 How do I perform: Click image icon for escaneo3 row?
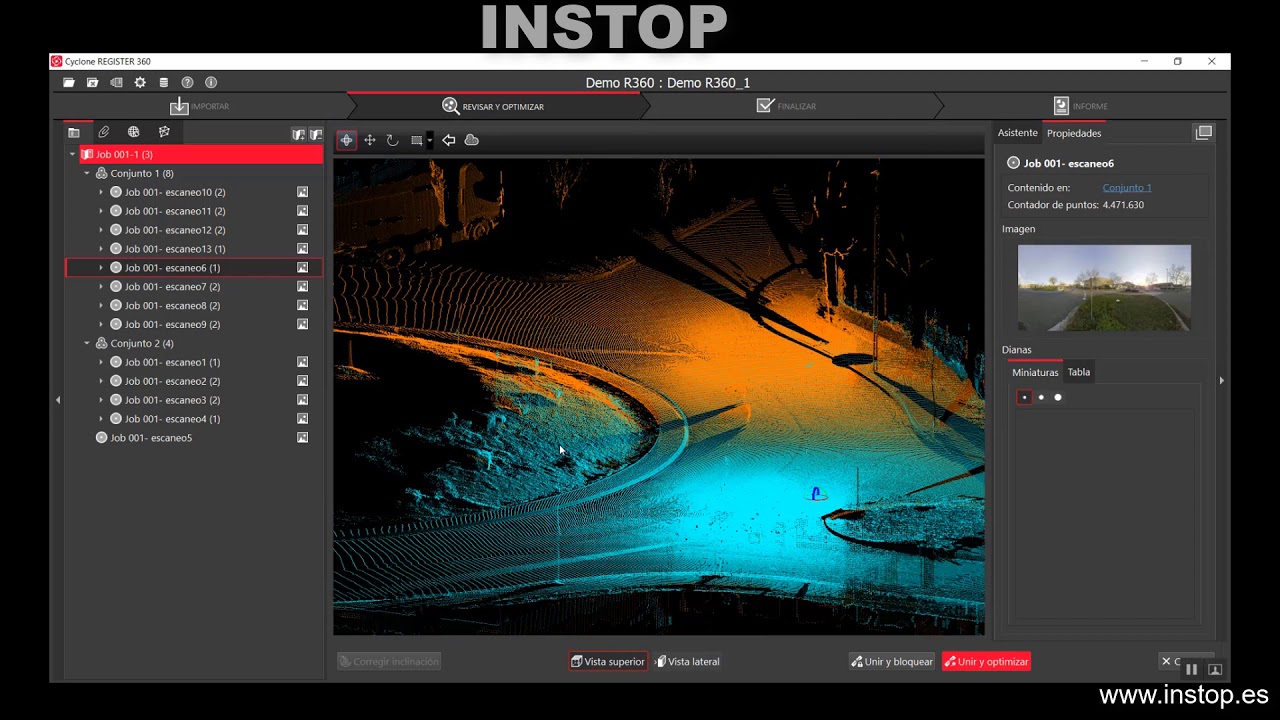point(302,400)
